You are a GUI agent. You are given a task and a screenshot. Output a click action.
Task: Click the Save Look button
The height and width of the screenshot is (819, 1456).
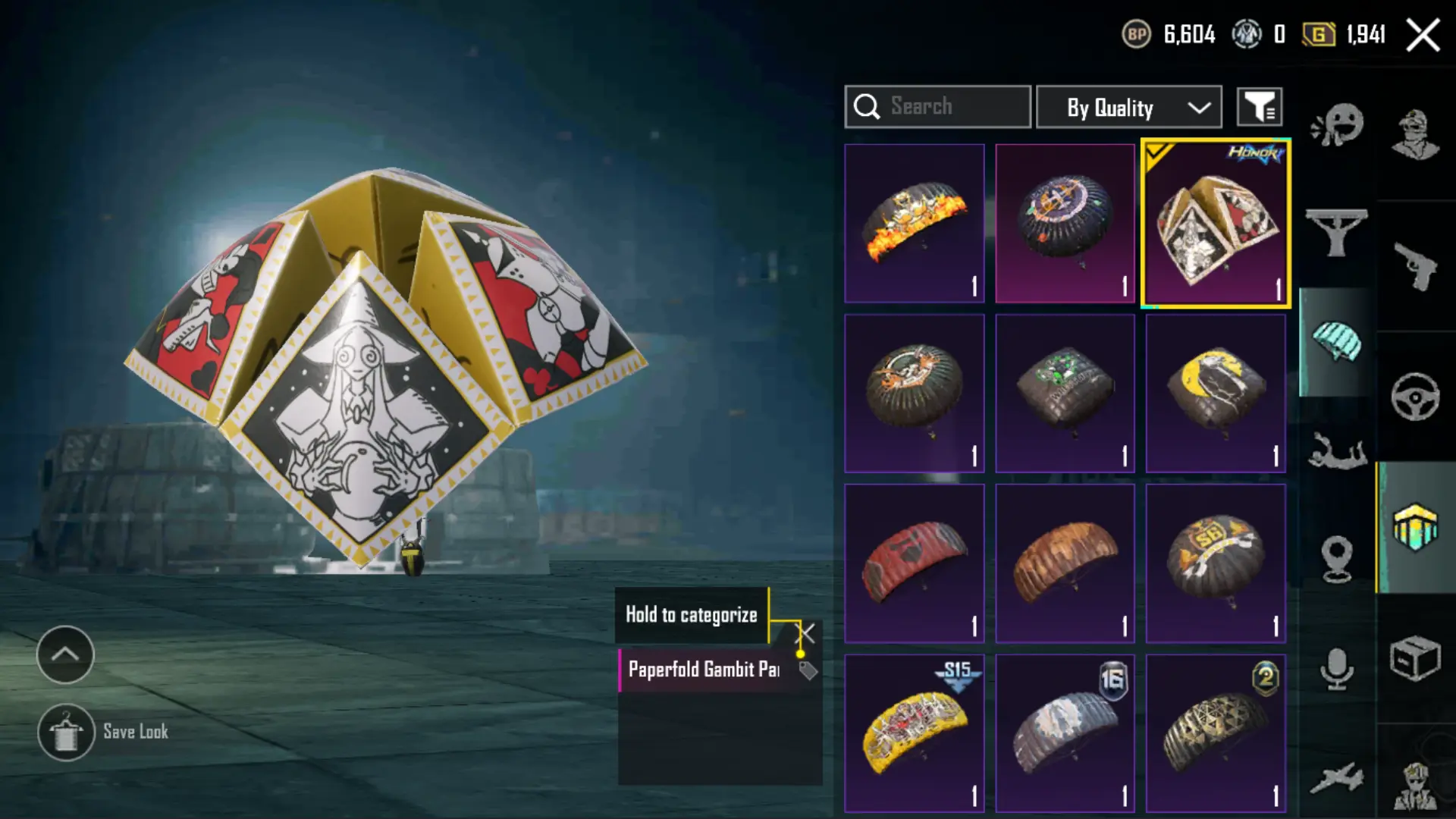103,732
